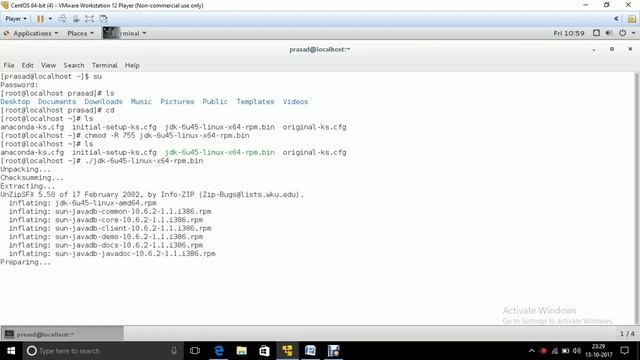
Task: Open File Explorer from taskbar
Action: pos(242,351)
